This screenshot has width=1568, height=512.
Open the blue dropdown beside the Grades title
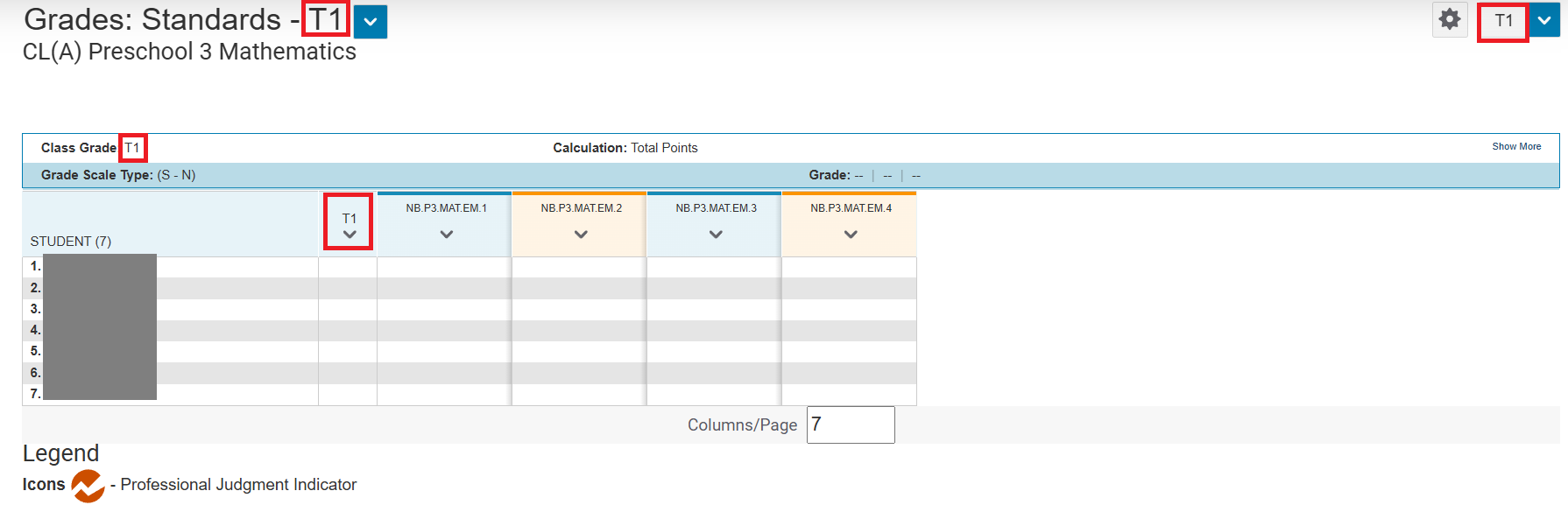(x=371, y=22)
